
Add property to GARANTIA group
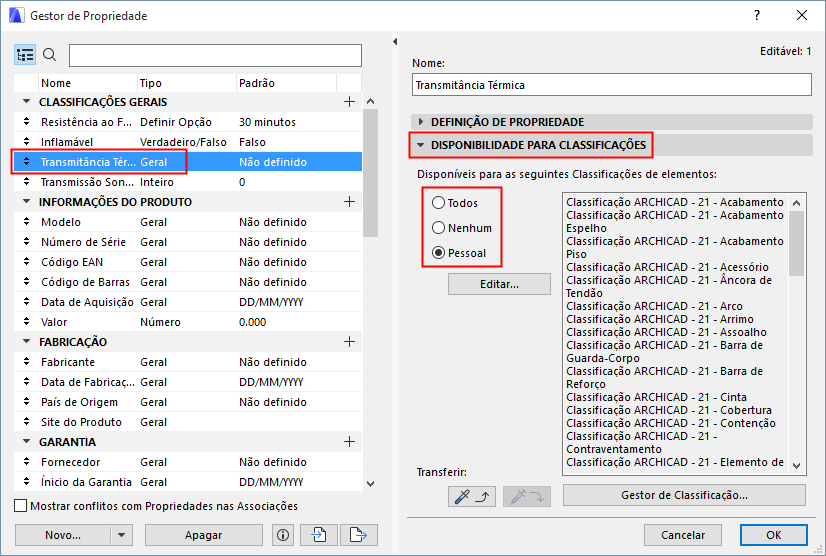pos(349,442)
